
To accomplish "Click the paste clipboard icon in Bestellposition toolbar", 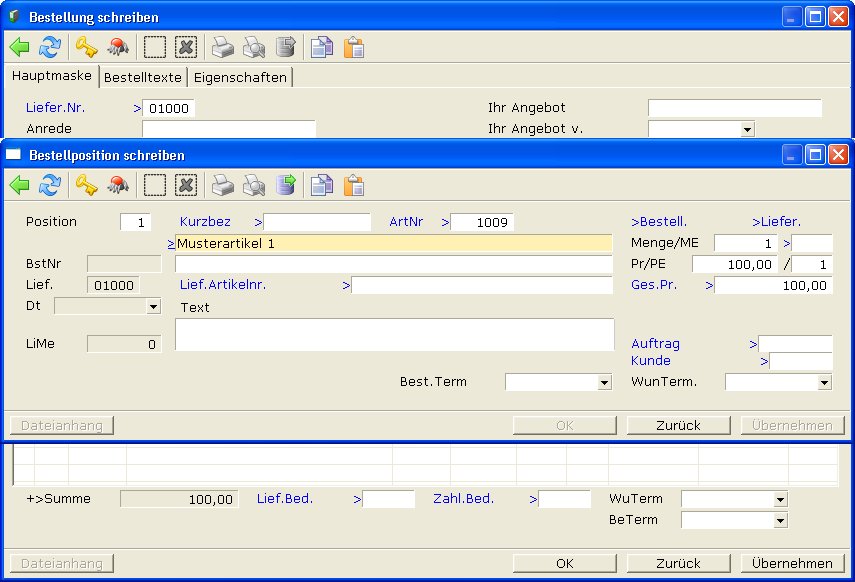I will tap(353, 185).
